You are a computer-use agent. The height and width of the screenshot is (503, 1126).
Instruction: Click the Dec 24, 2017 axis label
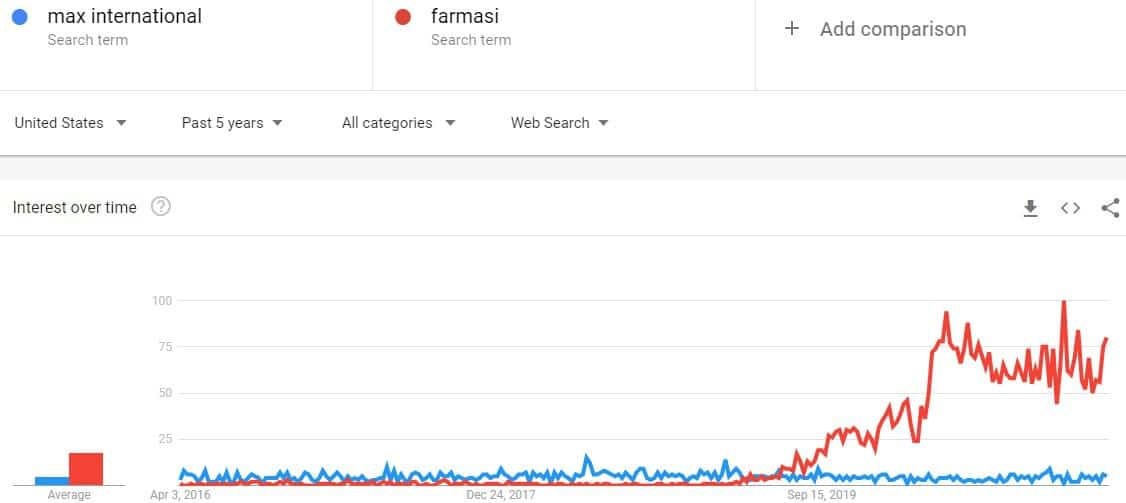click(x=501, y=495)
